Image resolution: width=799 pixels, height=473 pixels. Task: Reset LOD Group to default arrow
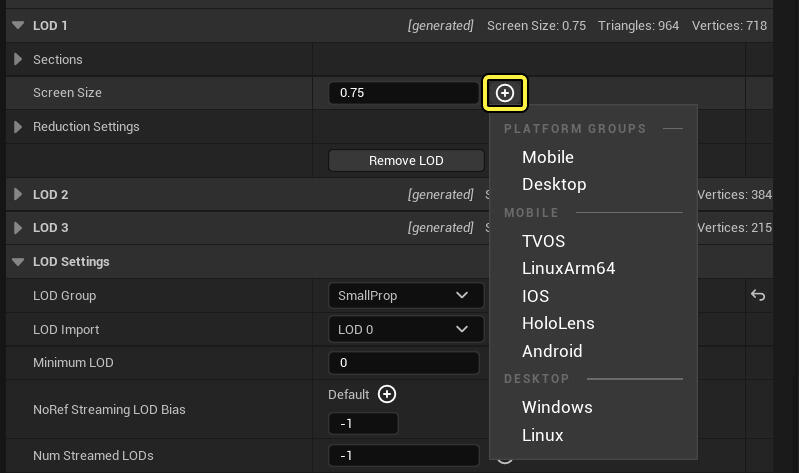click(x=758, y=296)
